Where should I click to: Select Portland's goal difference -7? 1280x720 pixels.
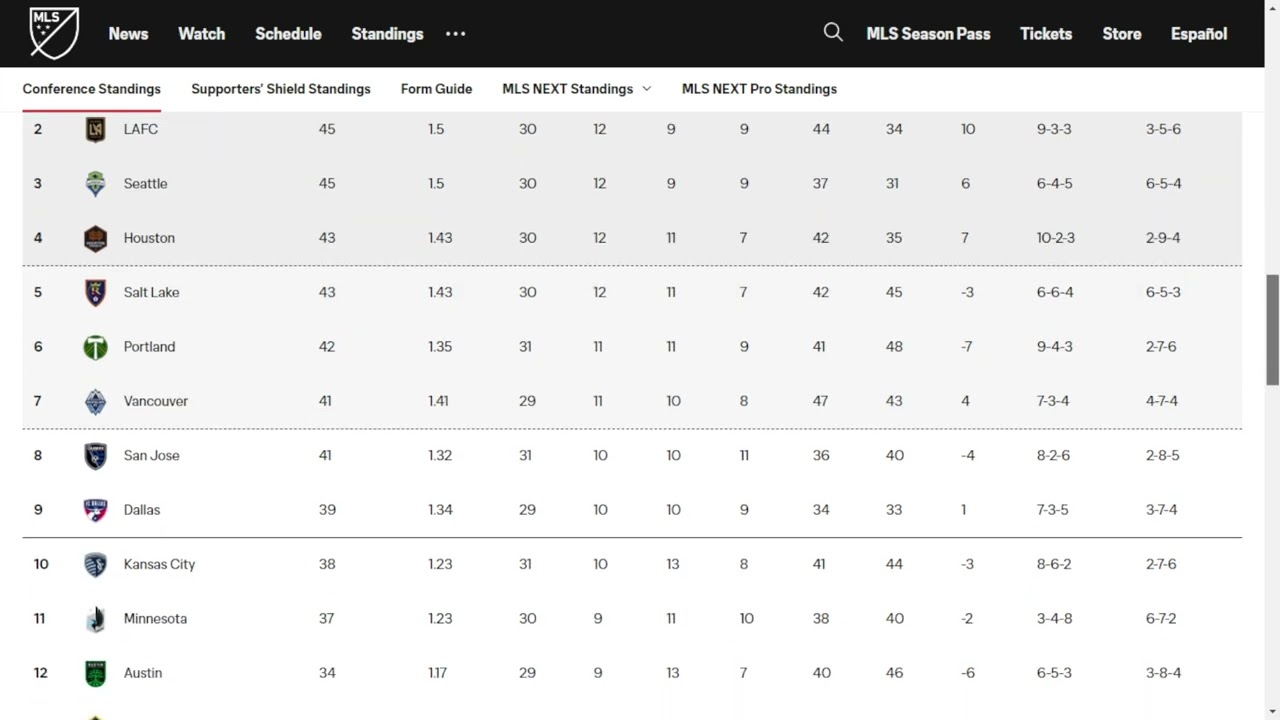coord(966,347)
